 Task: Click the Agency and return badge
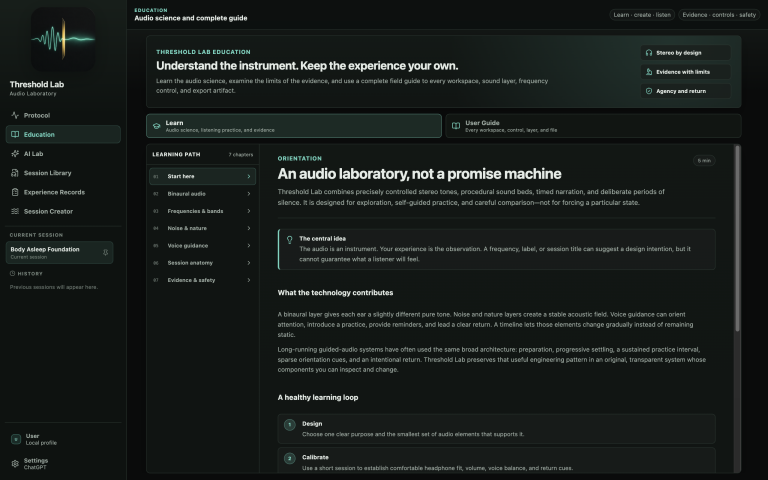tap(686, 91)
